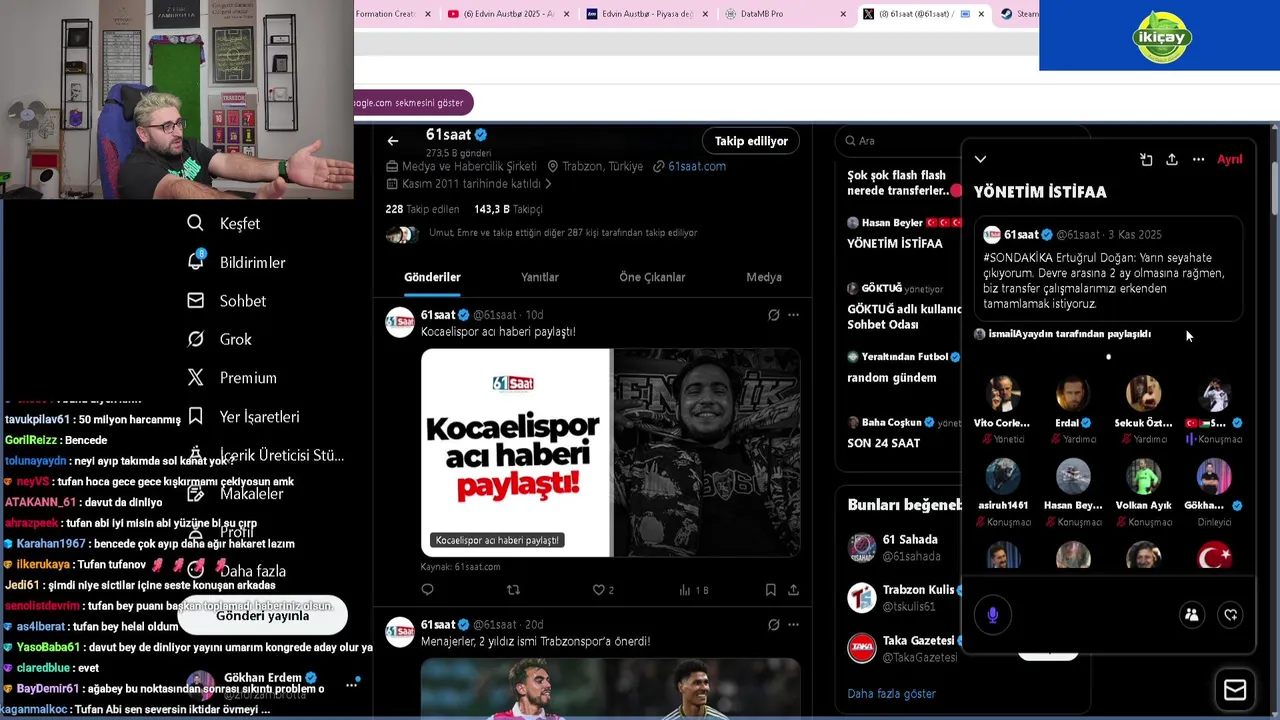Image resolution: width=1280 pixels, height=720 pixels.
Task: Open more options on Menajerler post
Action: tap(794, 625)
